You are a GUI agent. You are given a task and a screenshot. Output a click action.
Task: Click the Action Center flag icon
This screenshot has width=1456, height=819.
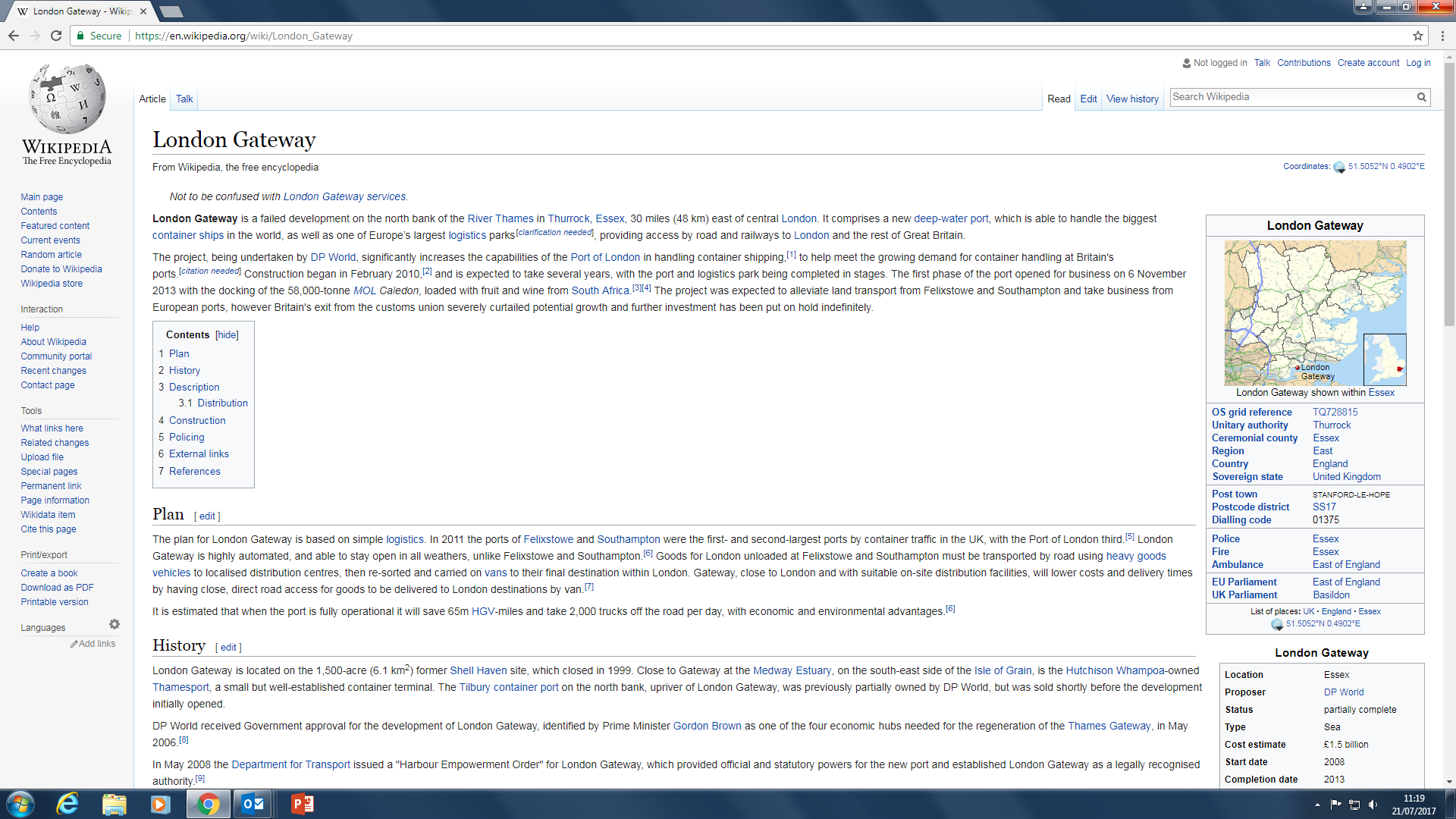click(x=1335, y=805)
